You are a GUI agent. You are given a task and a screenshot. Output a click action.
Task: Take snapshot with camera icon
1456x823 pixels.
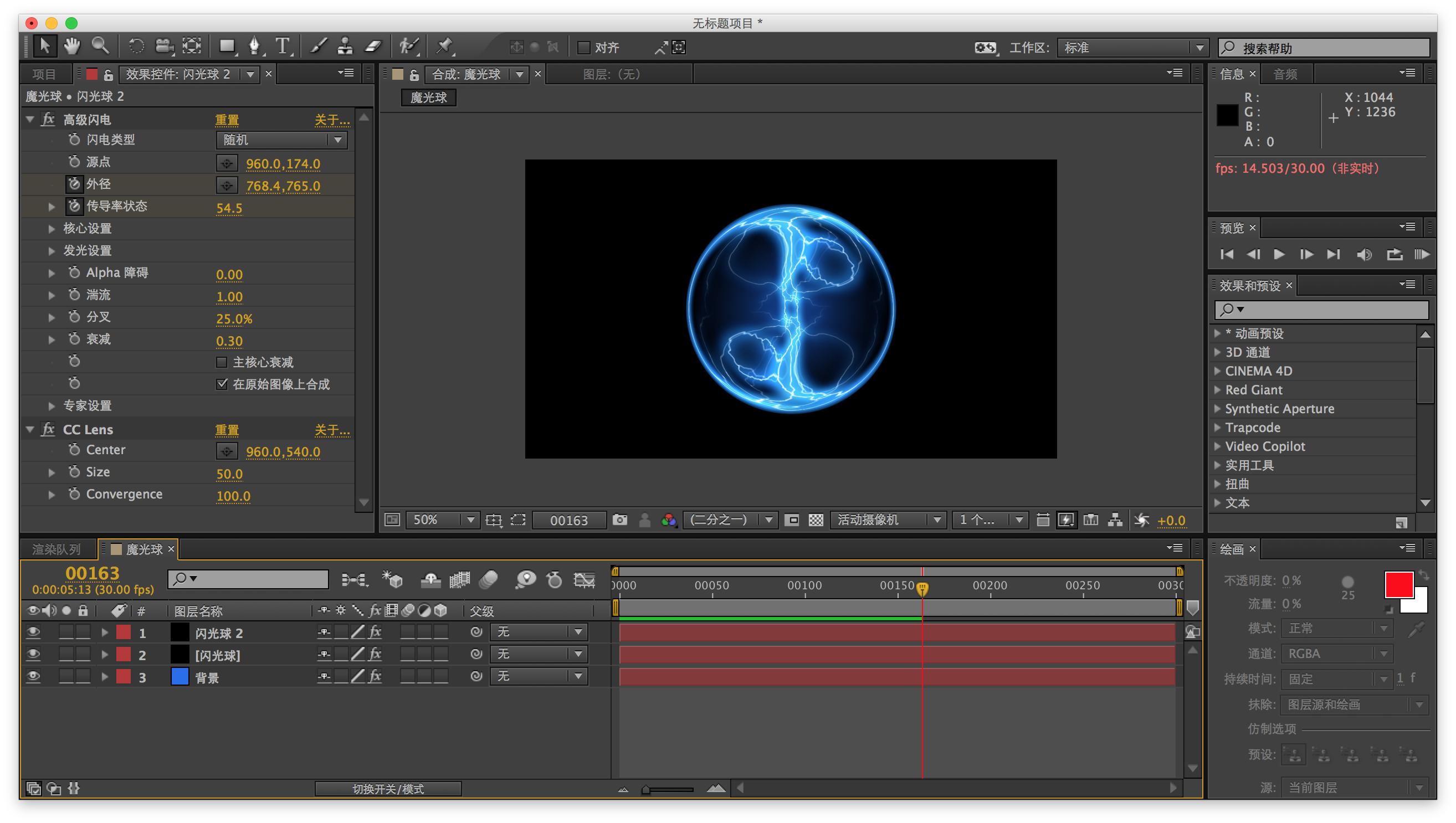[x=620, y=519]
